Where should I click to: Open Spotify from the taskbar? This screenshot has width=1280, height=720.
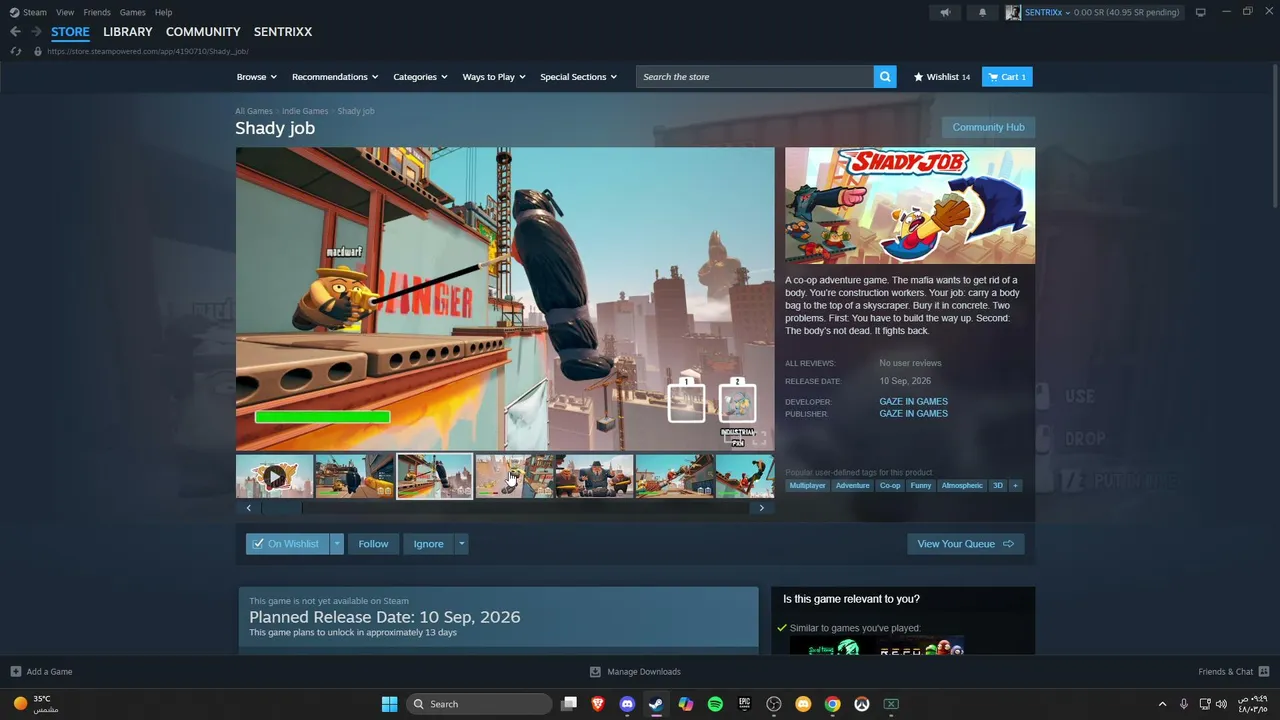coord(715,704)
